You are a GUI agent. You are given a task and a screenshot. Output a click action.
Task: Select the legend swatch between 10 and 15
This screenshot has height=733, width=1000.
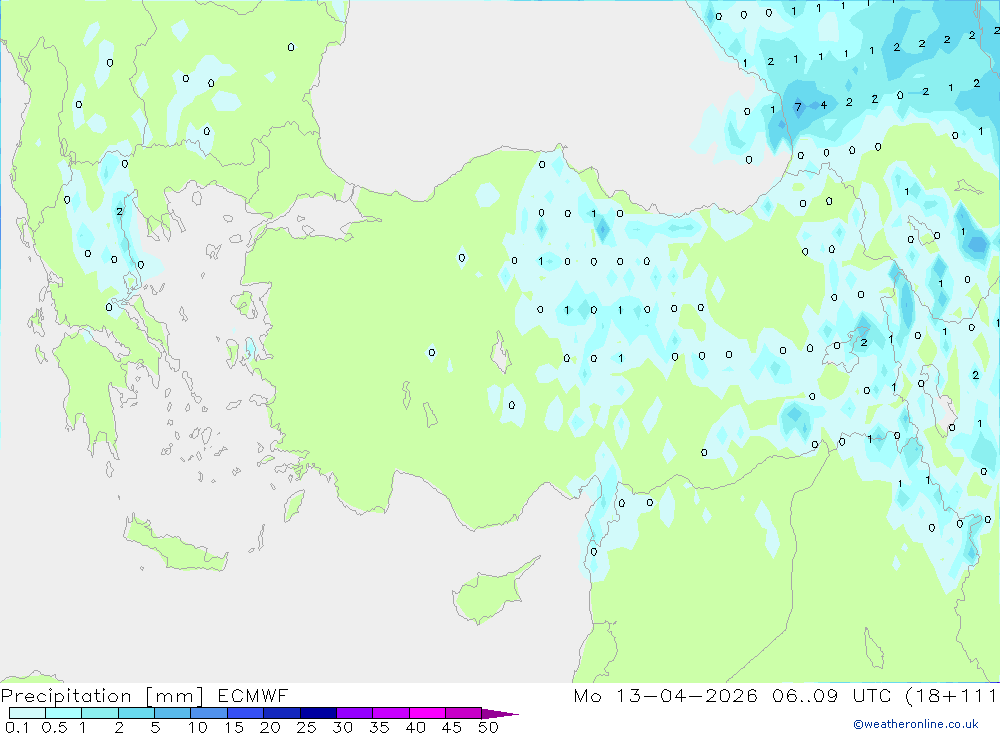[209, 713]
